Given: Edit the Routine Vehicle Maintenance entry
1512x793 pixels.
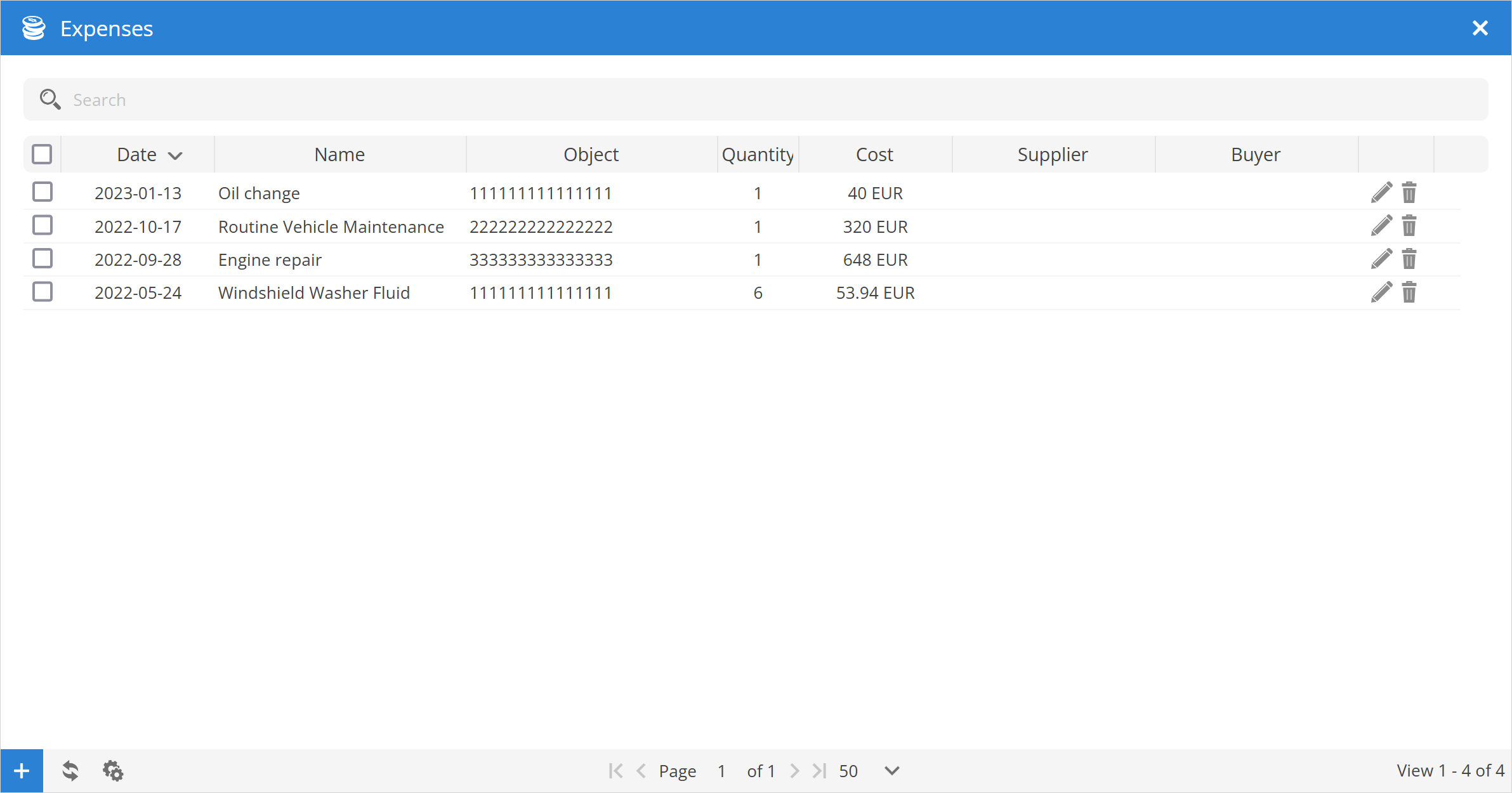Looking at the screenshot, I should tap(1381, 226).
